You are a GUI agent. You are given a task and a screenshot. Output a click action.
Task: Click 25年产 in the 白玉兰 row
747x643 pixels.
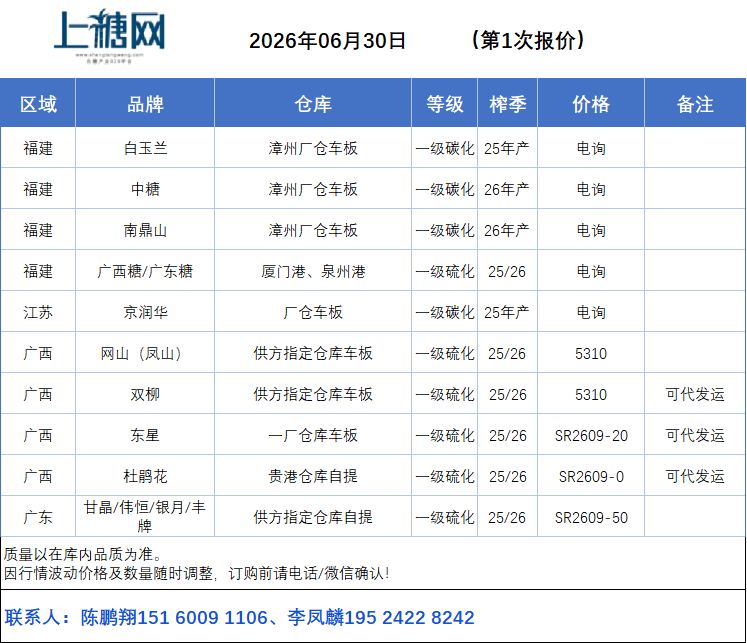coord(507,148)
